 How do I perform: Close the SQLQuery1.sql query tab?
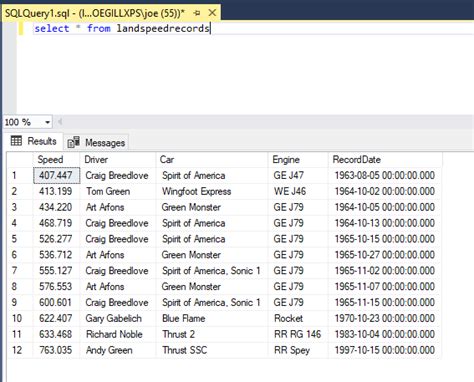coord(212,13)
